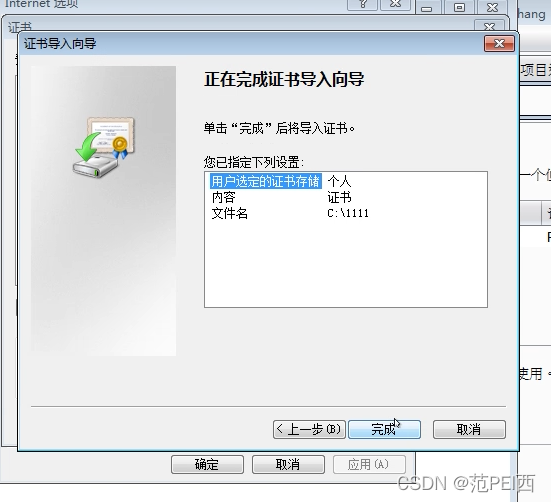Minimize the background browser window
The image size is (551, 502).
click(x=427, y=7)
